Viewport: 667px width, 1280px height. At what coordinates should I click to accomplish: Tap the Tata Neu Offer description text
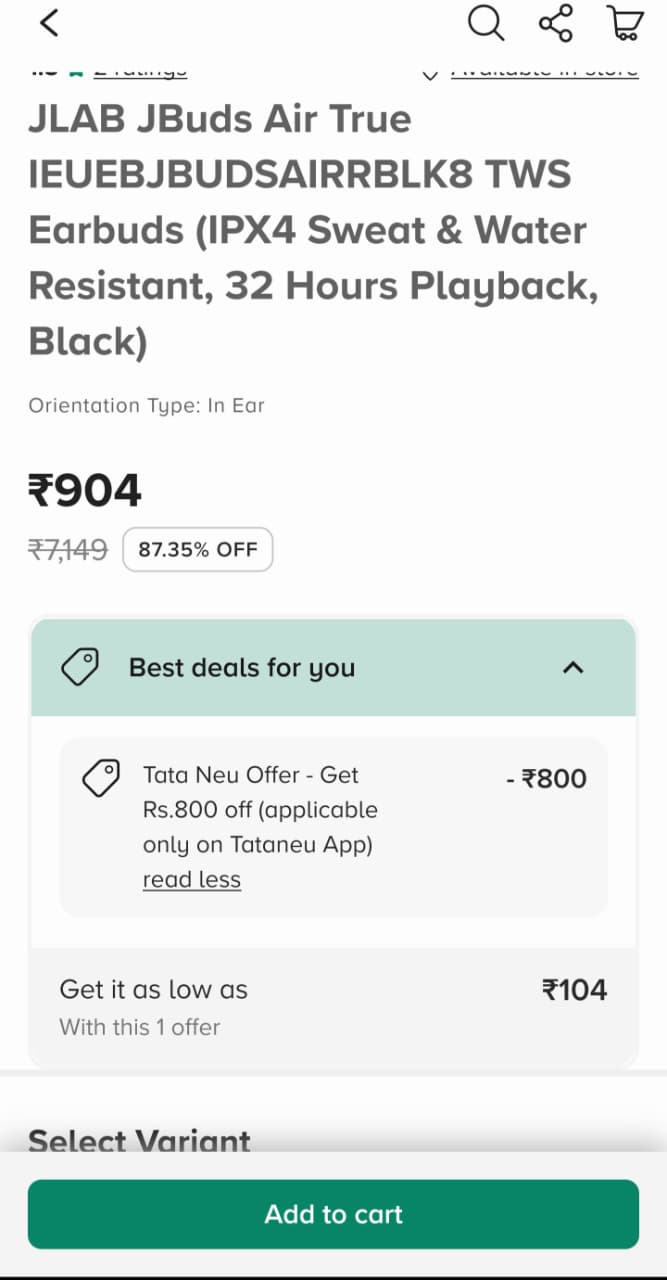point(260,810)
